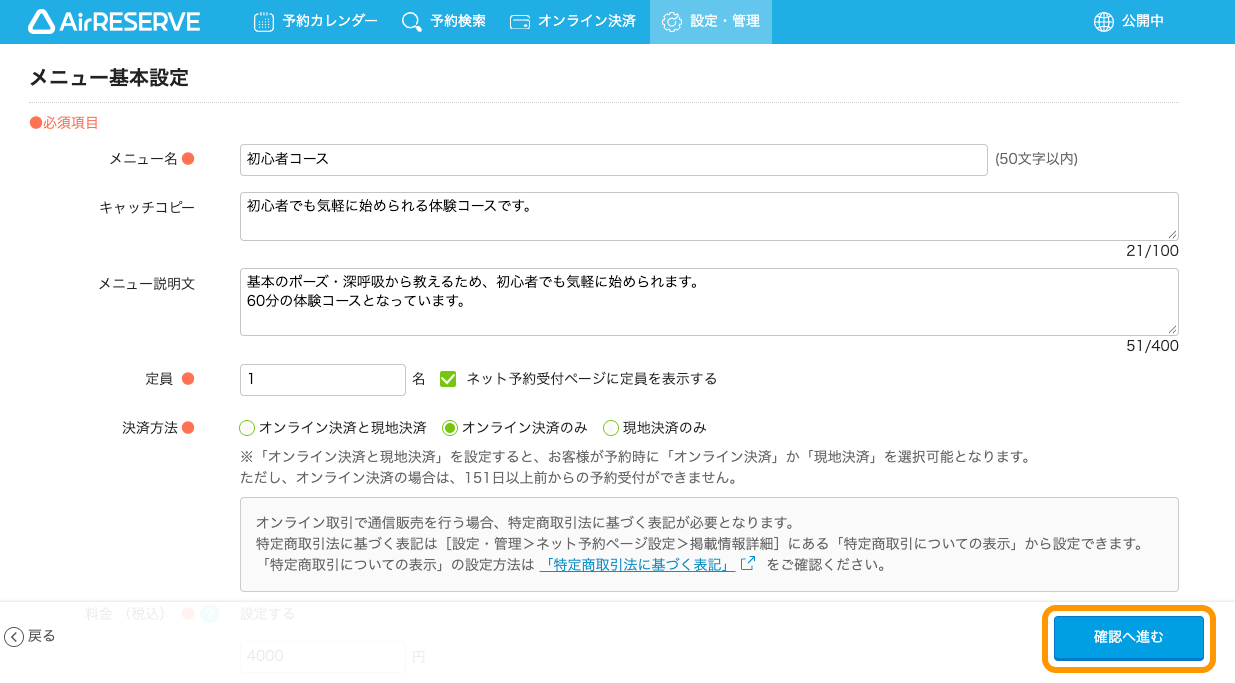The height and width of the screenshot is (683, 1235).
Task: Select オンライン決済のみ radio button
Action: coord(450,428)
